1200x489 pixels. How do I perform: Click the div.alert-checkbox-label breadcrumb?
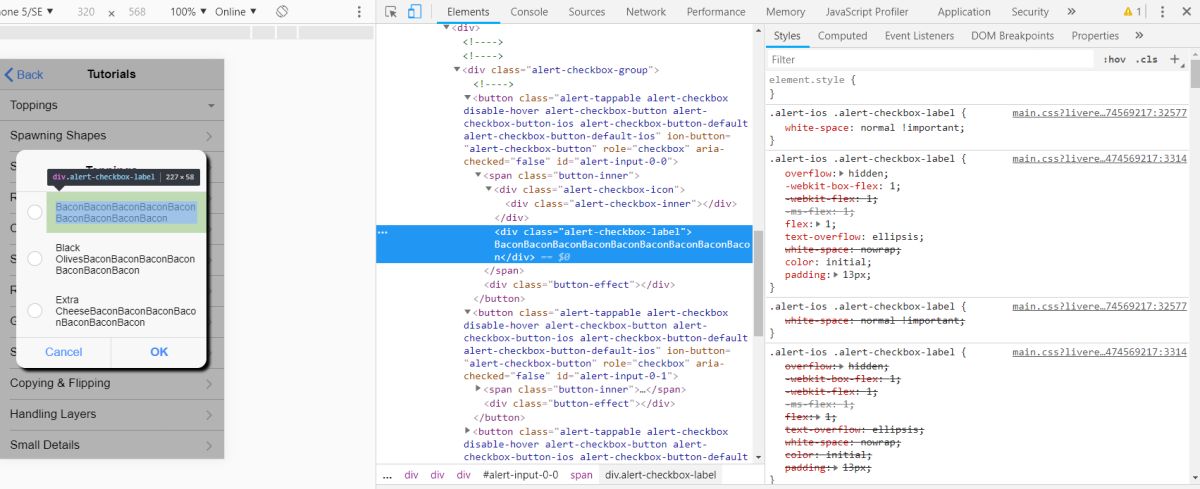pyautogui.click(x=660, y=475)
